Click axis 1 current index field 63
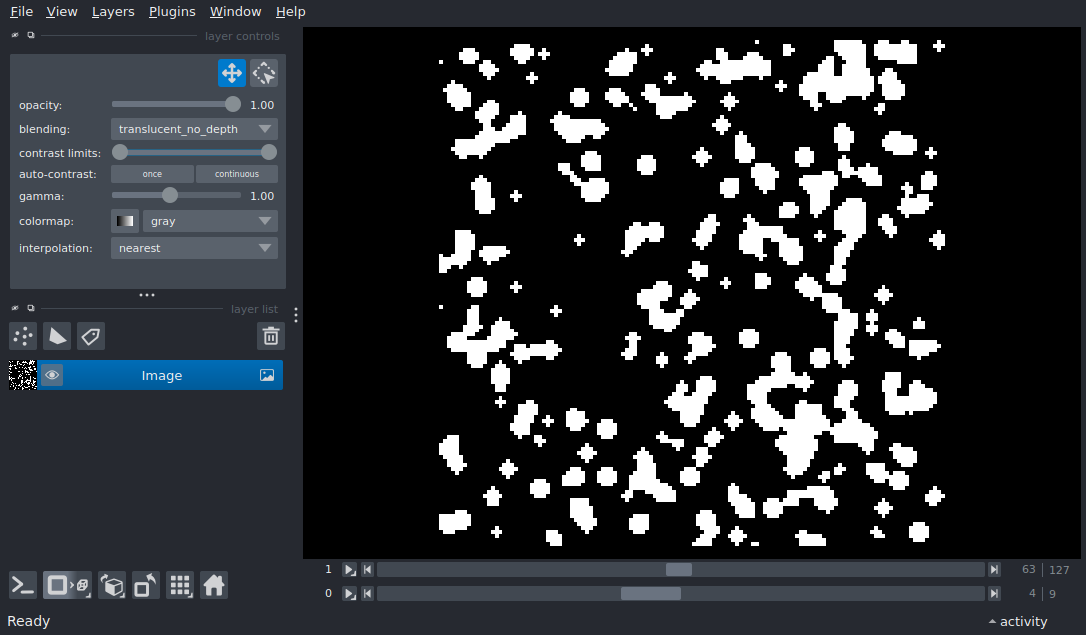 (1028, 569)
